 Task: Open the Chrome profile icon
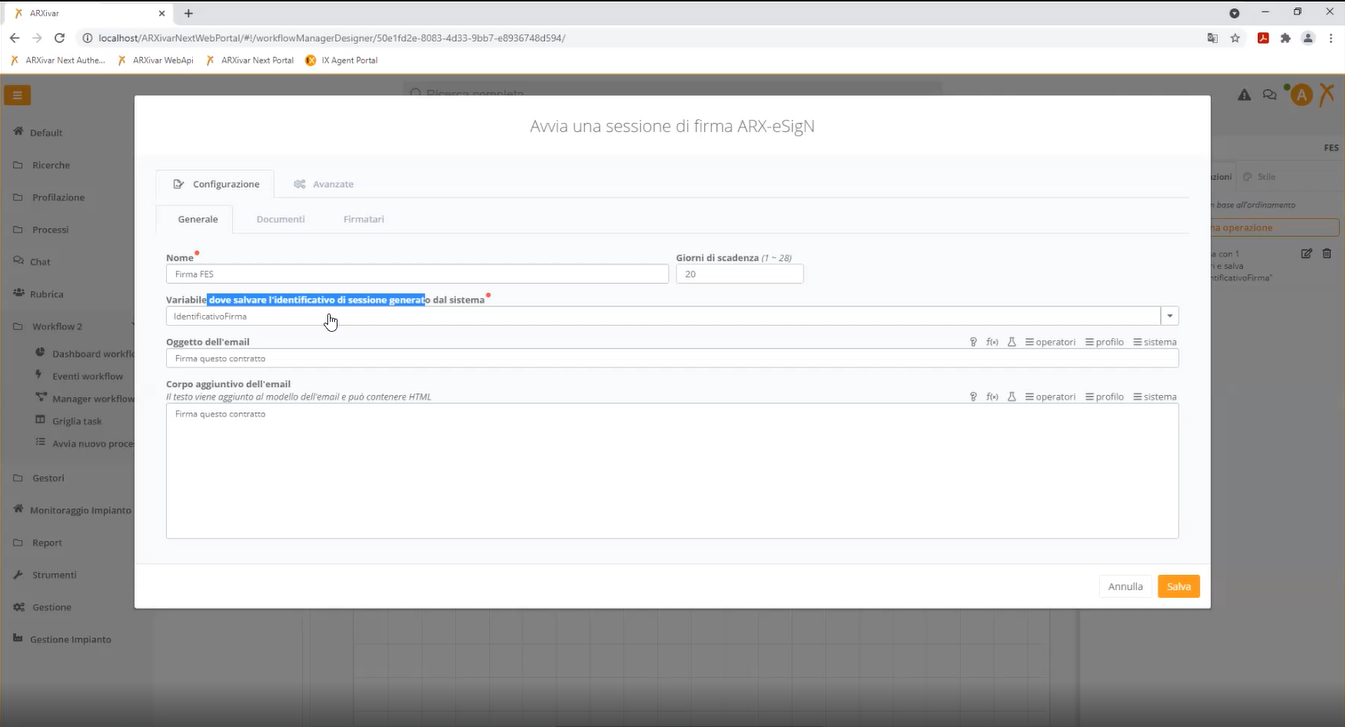[1307, 38]
